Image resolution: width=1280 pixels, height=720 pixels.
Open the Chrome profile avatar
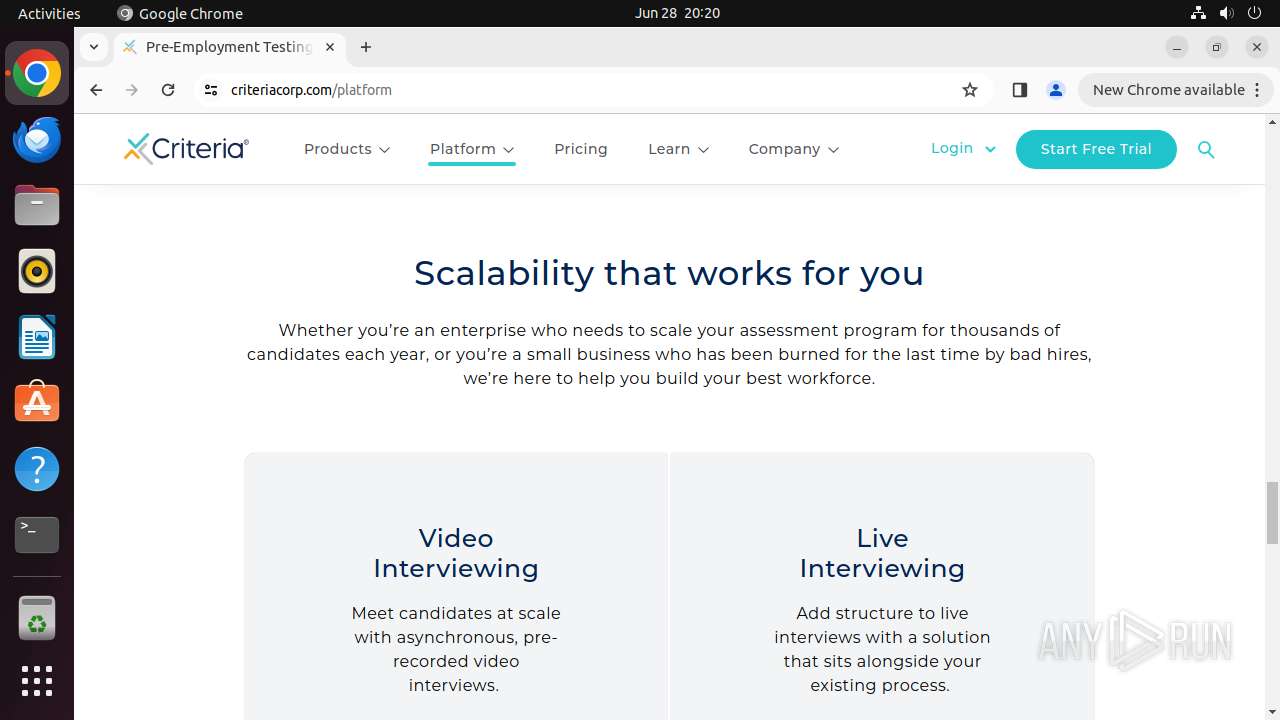[x=1055, y=90]
